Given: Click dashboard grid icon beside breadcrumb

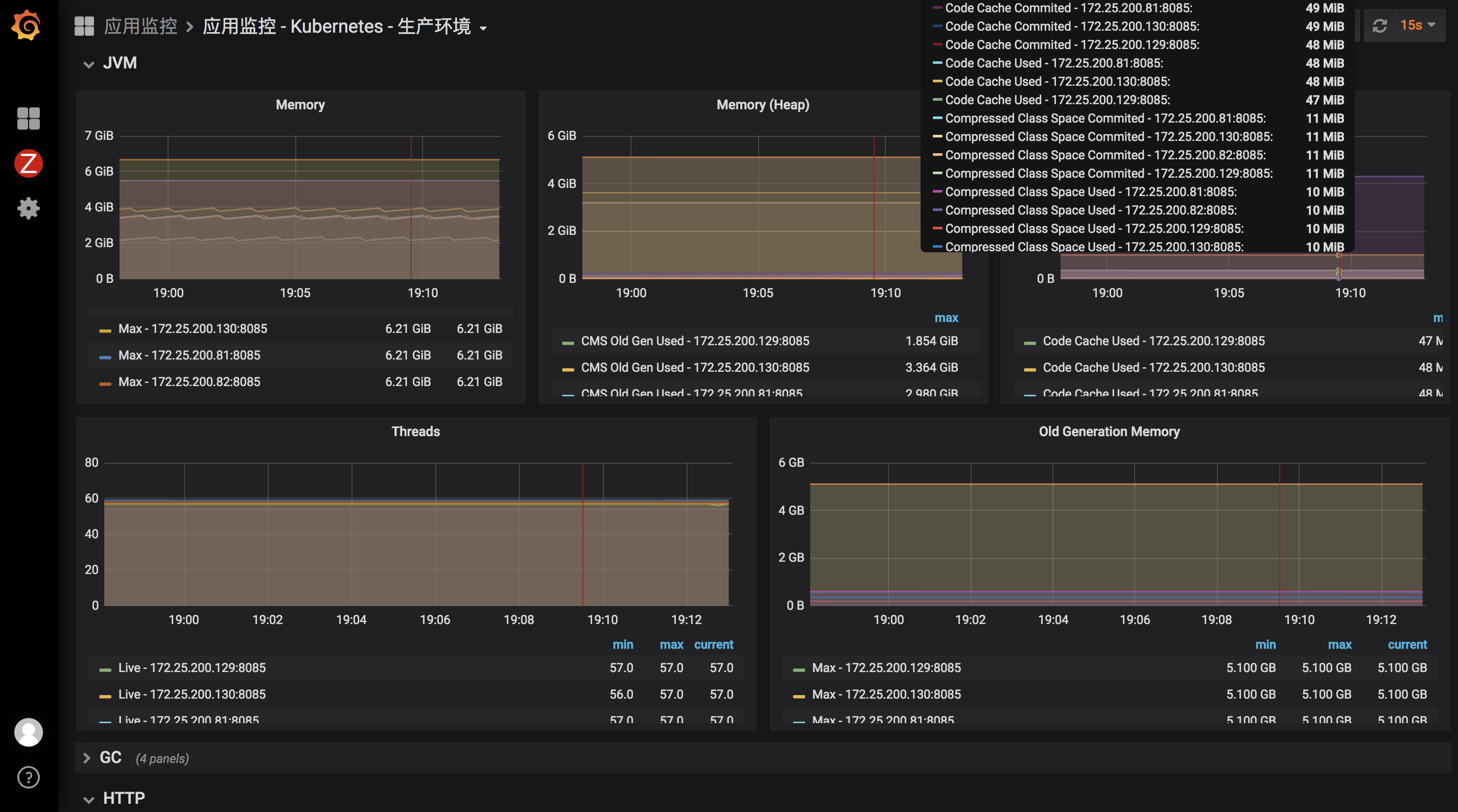Looking at the screenshot, I should point(84,26).
